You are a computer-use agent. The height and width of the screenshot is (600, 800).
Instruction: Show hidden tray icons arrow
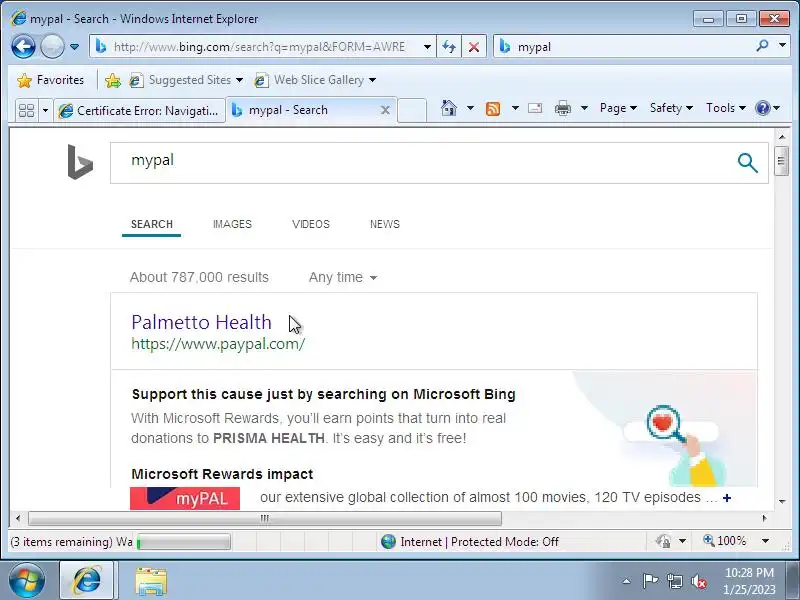point(626,581)
